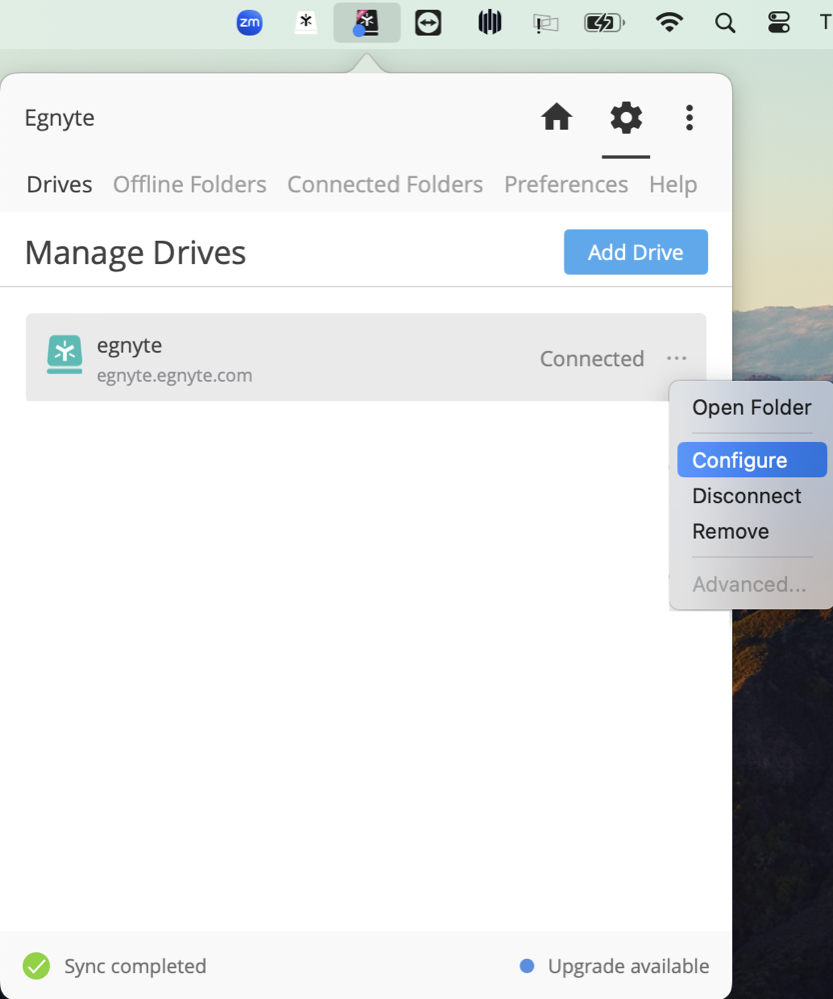
Task: Select Configure from the drive context menu
Action: [751, 459]
